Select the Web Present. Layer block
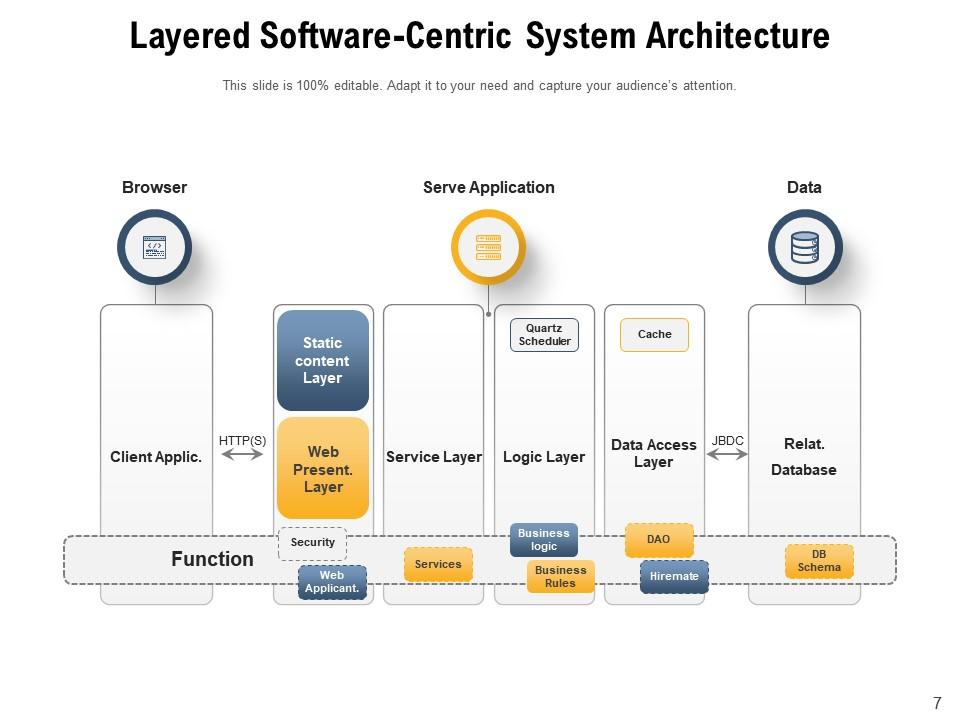Screen dimensions: 960x720 [x=322, y=469]
